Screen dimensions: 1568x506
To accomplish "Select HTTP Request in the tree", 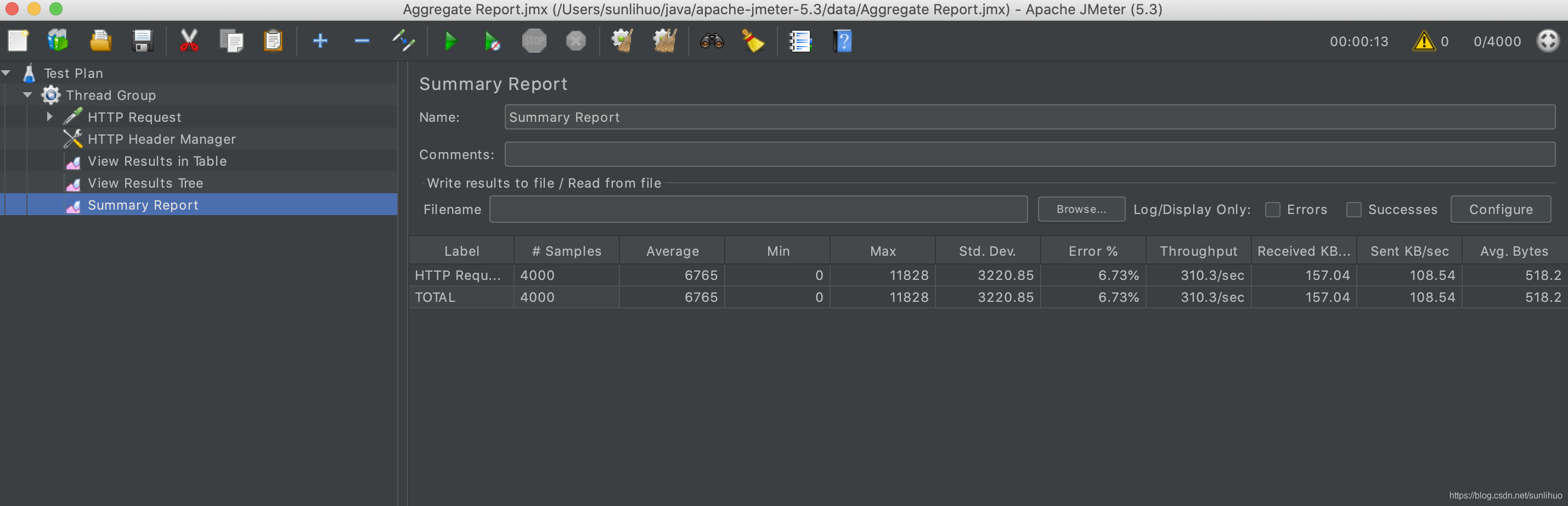I will click(x=134, y=117).
